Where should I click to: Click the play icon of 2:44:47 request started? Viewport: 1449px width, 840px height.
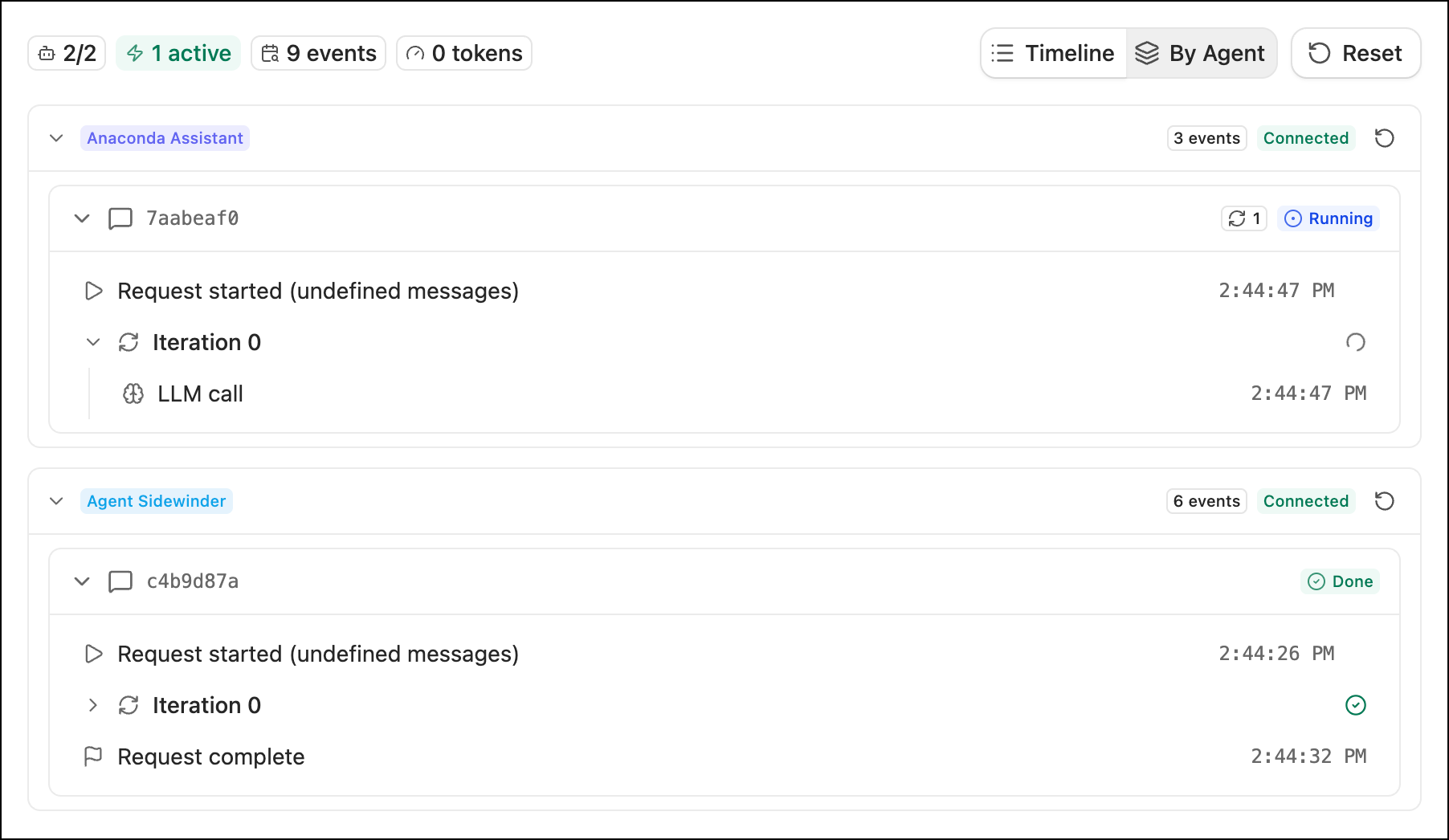point(94,291)
